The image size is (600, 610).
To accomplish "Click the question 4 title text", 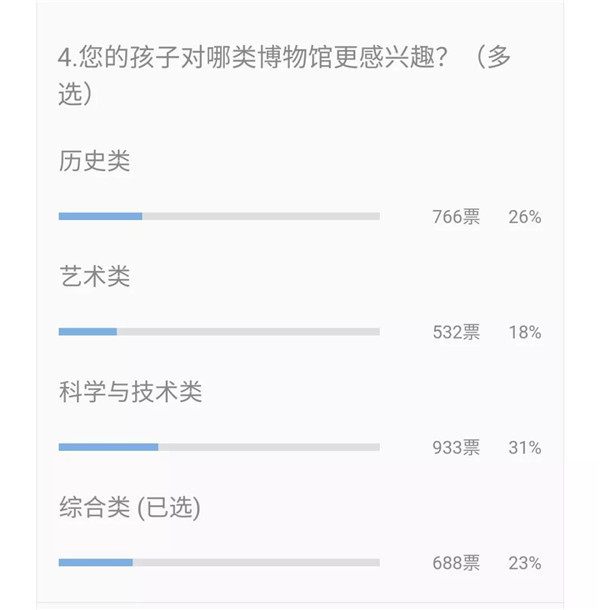I will click(253, 58).
